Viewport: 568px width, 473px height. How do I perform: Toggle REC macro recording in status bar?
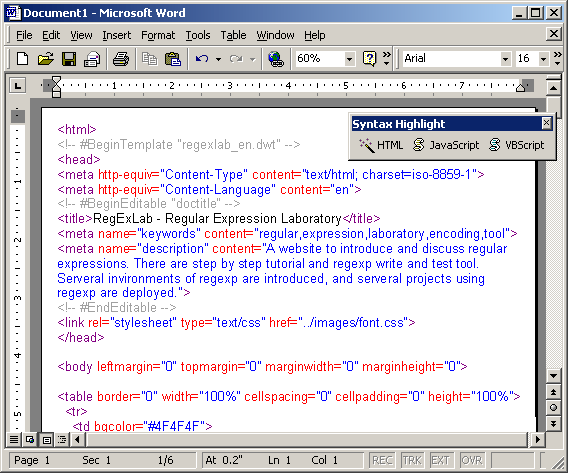[x=382, y=460]
